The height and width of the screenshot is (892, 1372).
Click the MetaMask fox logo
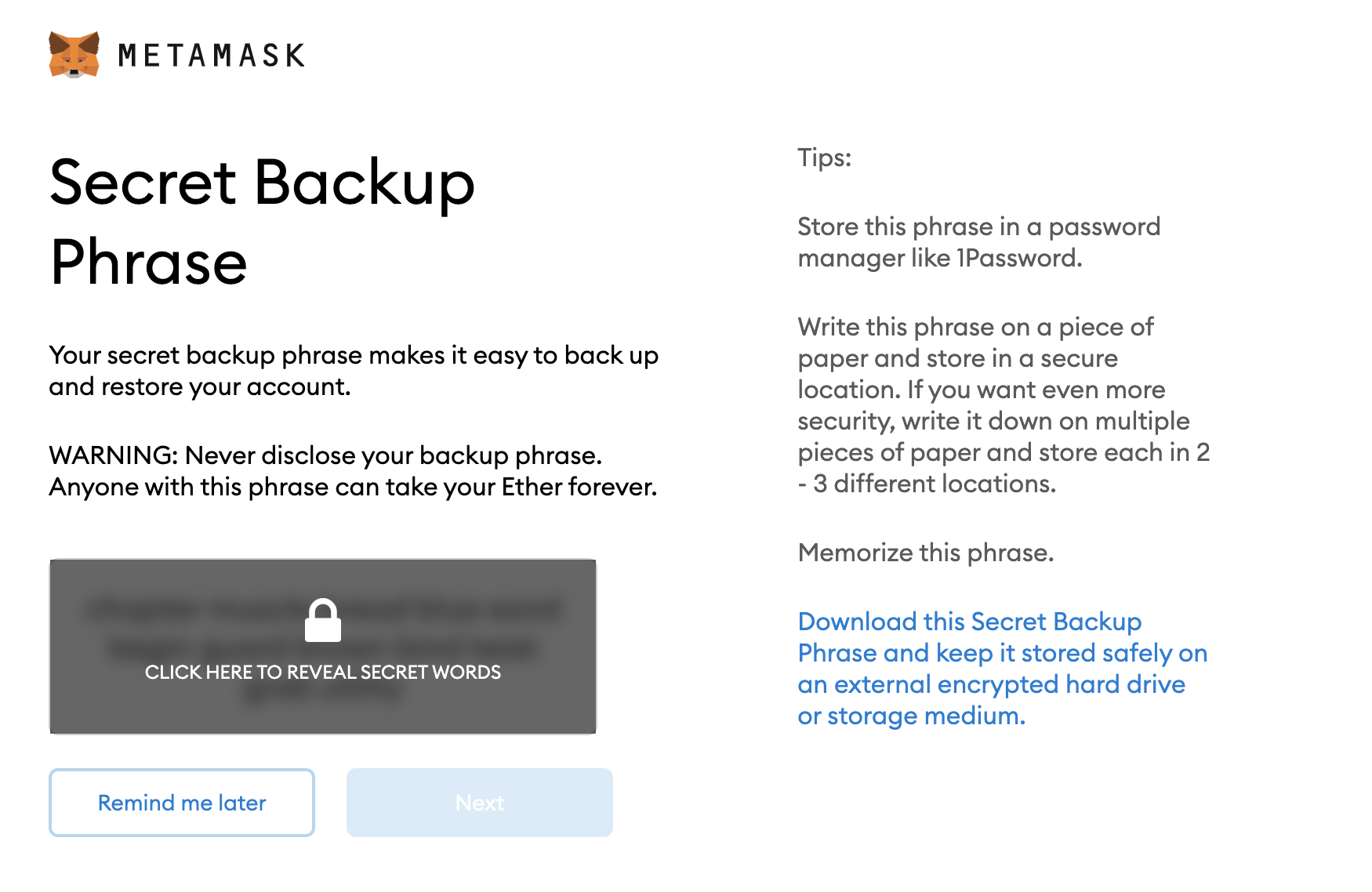(x=74, y=55)
